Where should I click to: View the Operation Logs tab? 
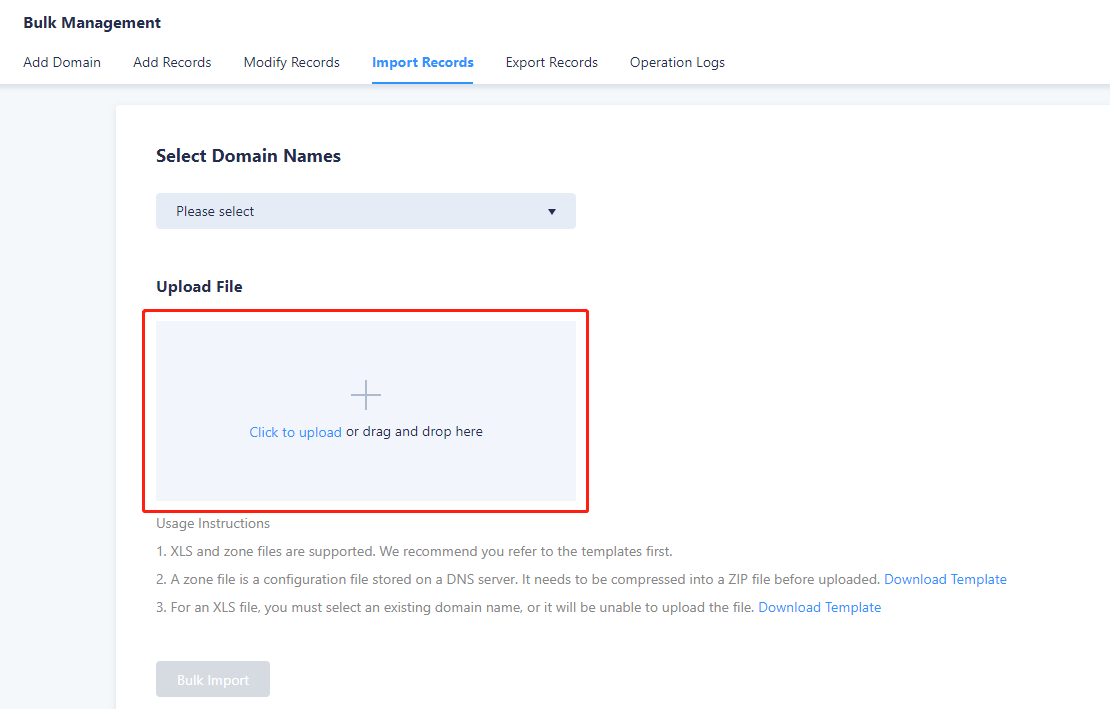coord(677,62)
